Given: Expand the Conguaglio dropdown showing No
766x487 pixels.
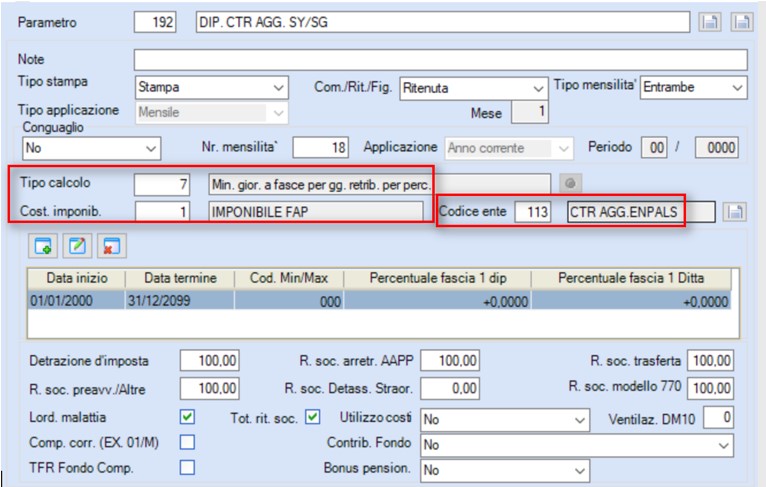Looking at the screenshot, I should pyautogui.click(x=91, y=148).
